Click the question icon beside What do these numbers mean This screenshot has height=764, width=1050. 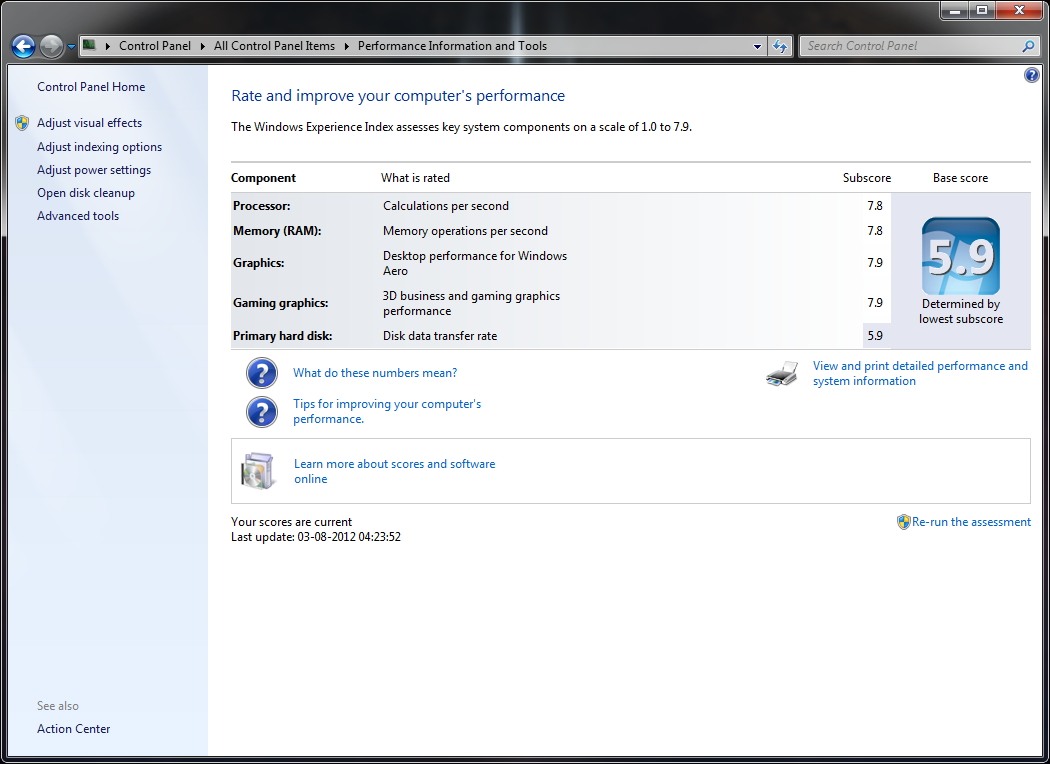pos(262,373)
